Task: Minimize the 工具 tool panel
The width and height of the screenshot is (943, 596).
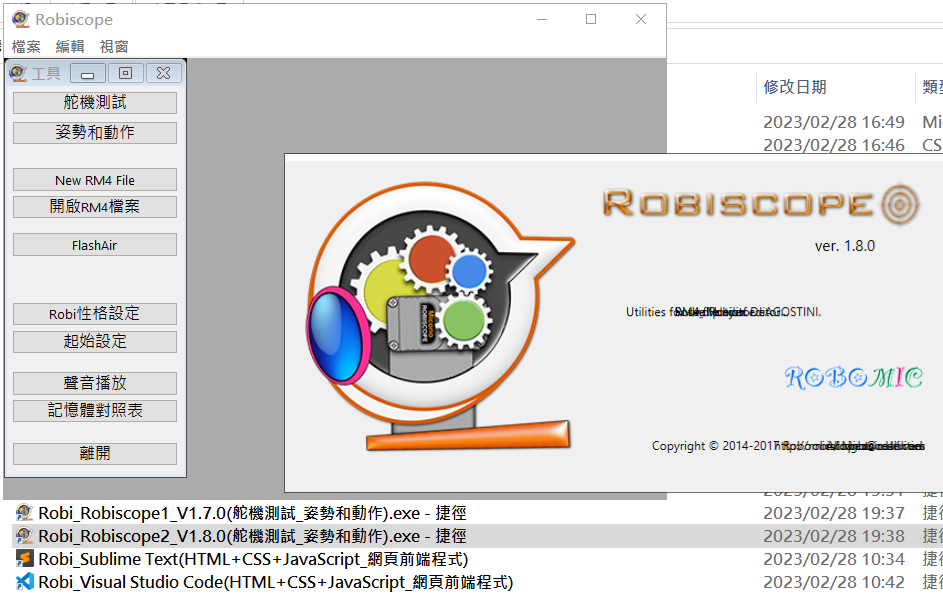Action: coord(88,73)
